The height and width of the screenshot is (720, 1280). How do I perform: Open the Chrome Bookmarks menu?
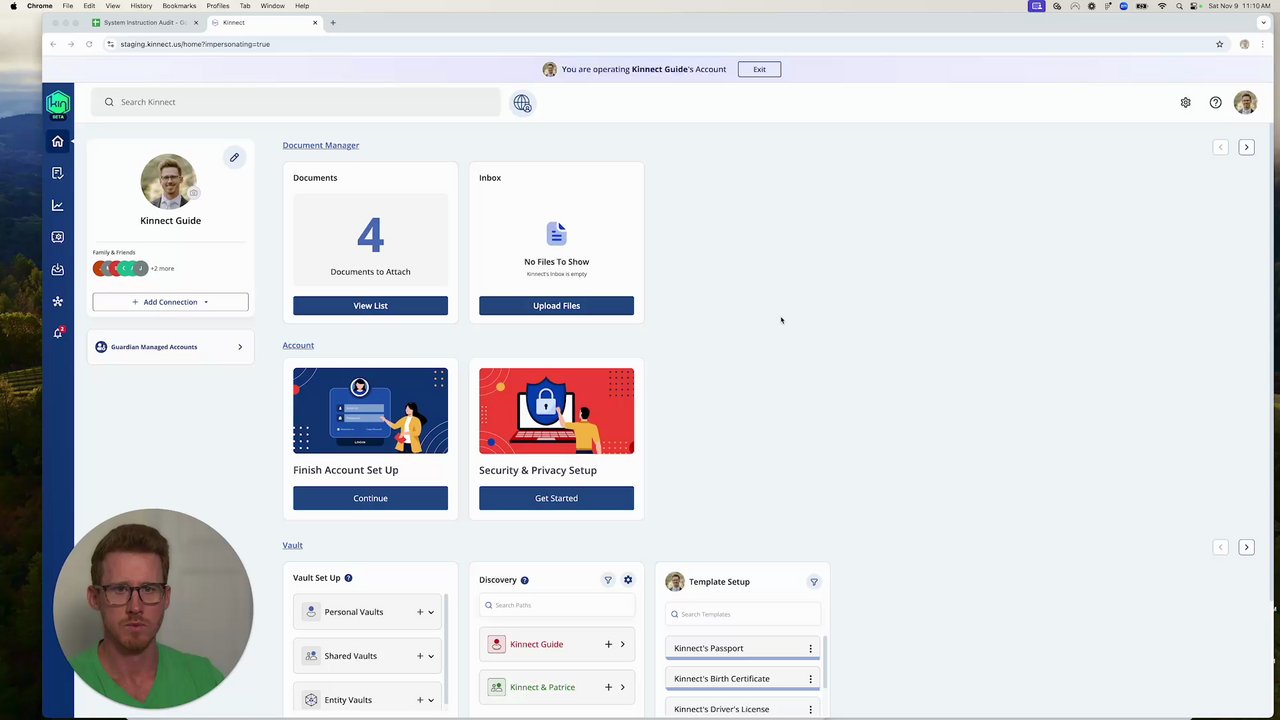pyautogui.click(x=179, y=6)
